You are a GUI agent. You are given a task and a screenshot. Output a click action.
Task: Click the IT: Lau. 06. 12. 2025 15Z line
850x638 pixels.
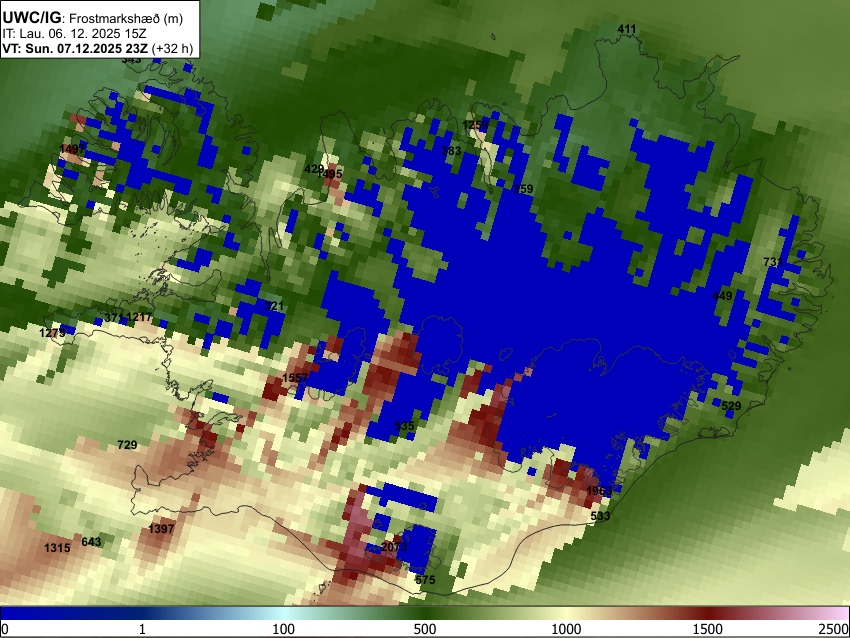74,34
